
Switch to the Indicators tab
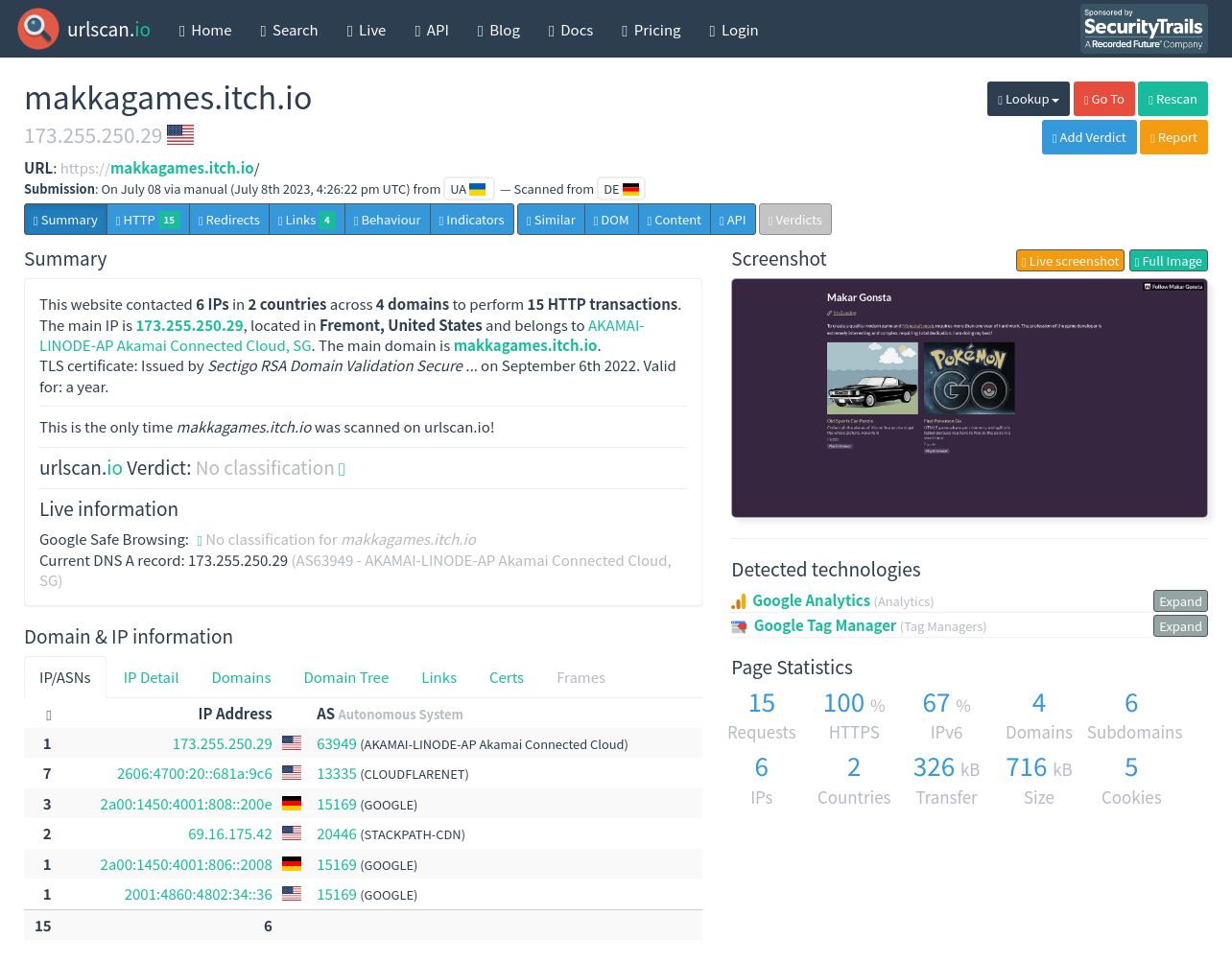[472, 220]
